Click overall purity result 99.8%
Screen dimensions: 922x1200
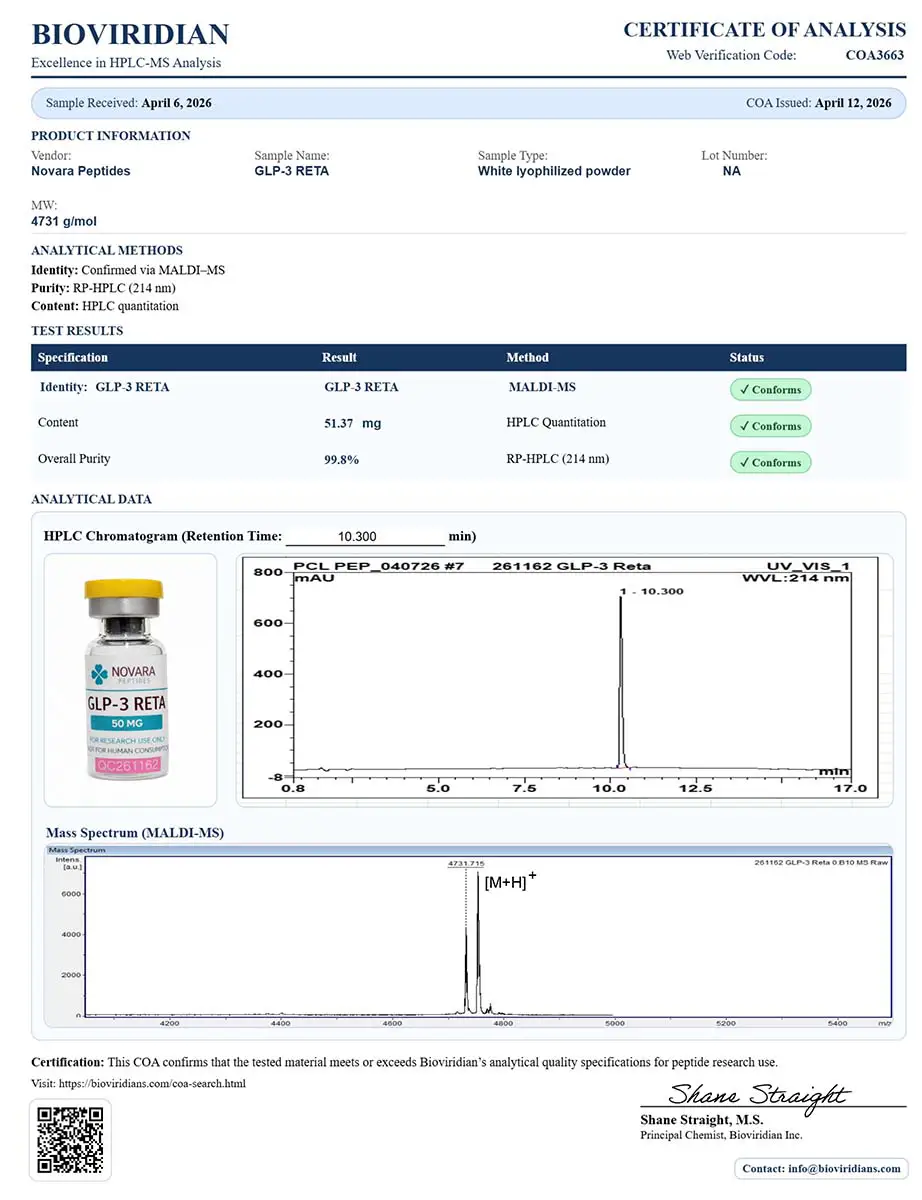click(x=342, y=460)
